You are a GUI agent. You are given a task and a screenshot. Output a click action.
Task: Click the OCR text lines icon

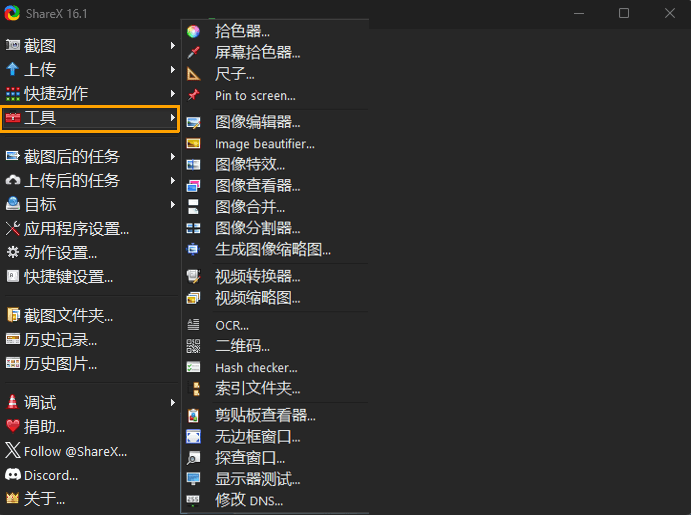(193, 325)
